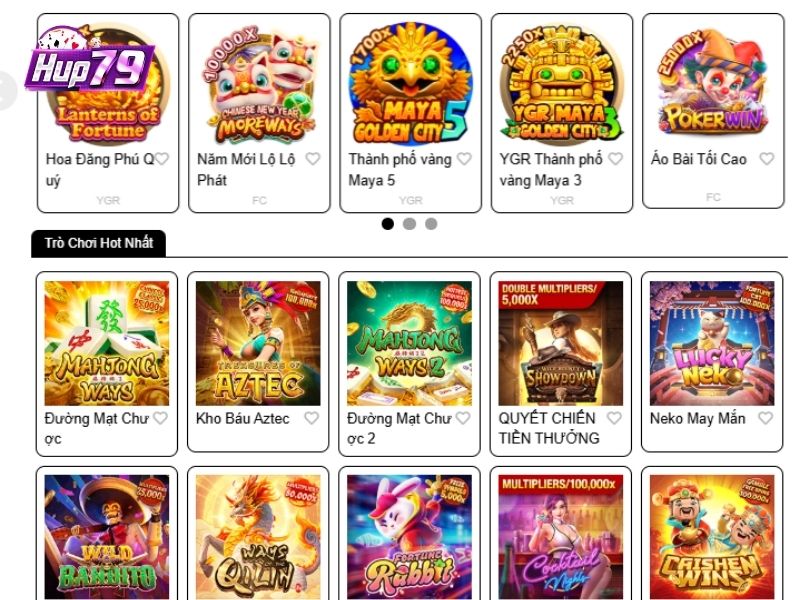Click heart icon next to Ảo Bài Tối Cao

pos(766,159)
